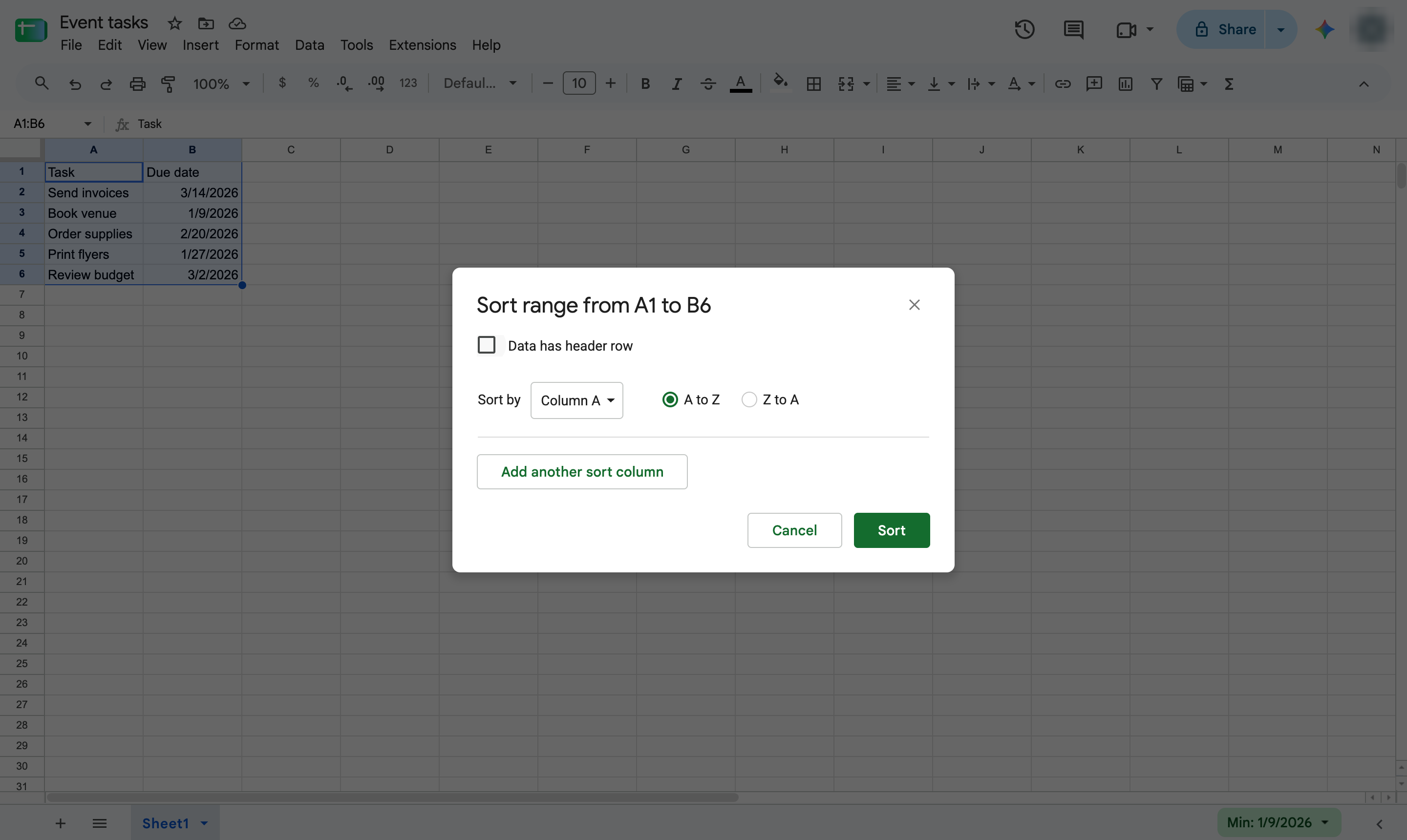The image size is (1407, 840).
Task: Click the print icon
Action: pyautogui.click(x=138, y=84)
